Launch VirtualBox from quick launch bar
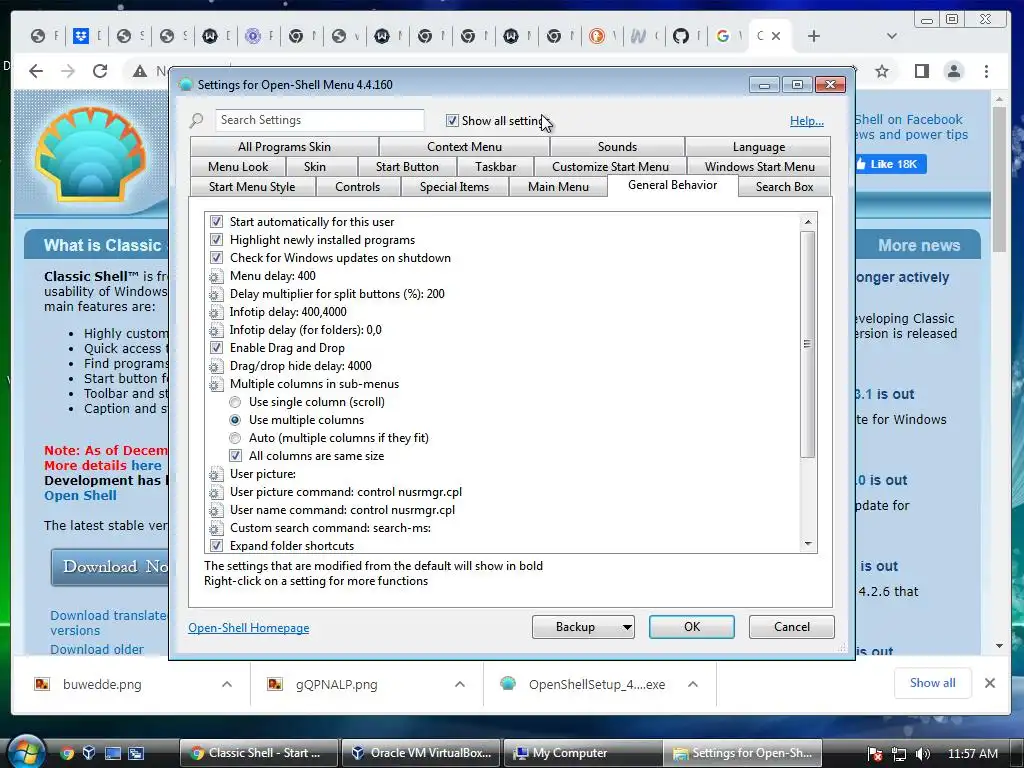Image resolution: width=1024 pixels, height=768 pixels. tap(89, 753)
